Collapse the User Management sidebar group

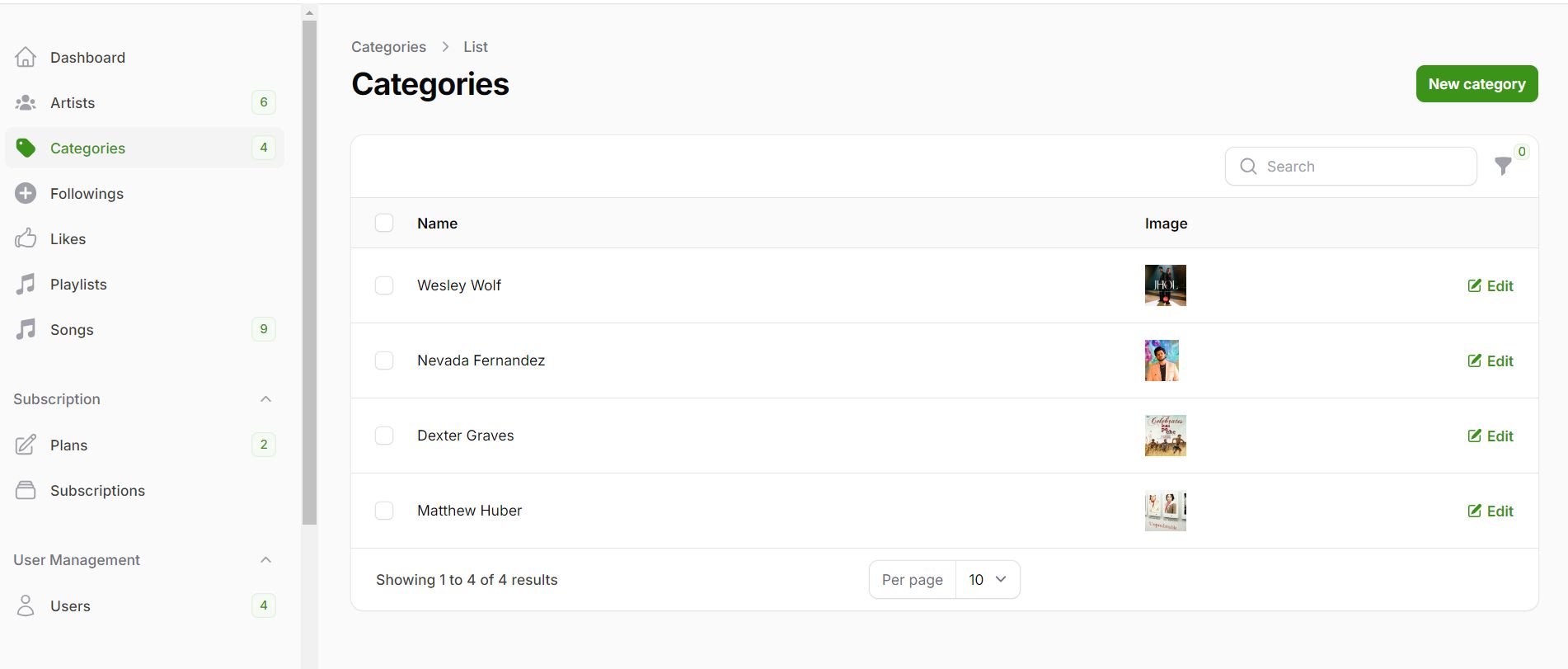[x=265, y=560]
